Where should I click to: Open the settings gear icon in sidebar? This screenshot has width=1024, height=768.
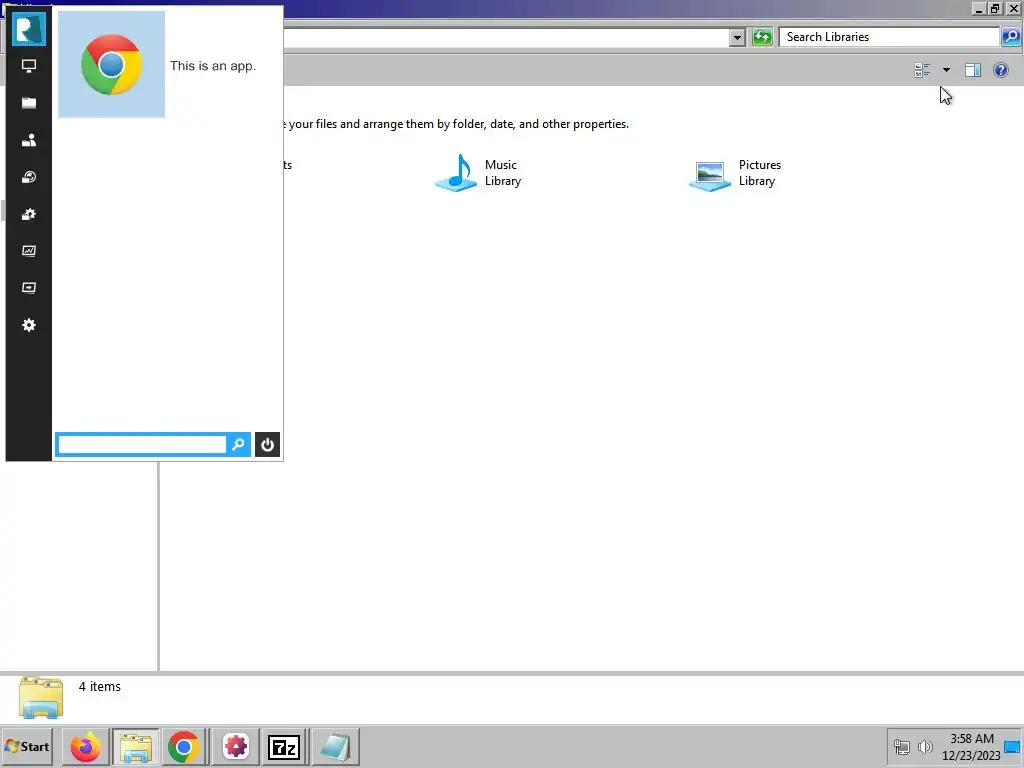tap(29, 325)
